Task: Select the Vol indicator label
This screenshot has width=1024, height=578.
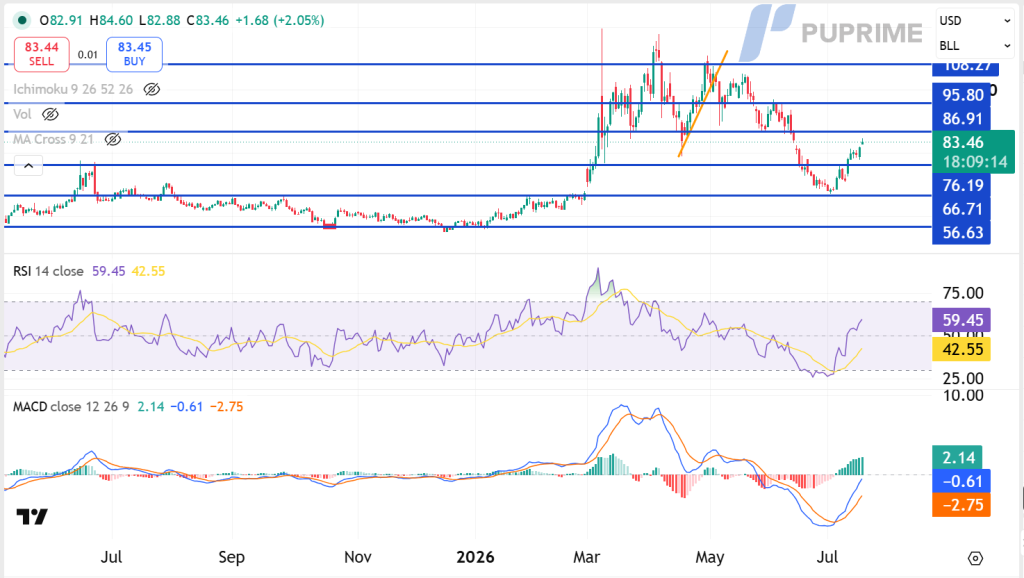Action: 22,114
